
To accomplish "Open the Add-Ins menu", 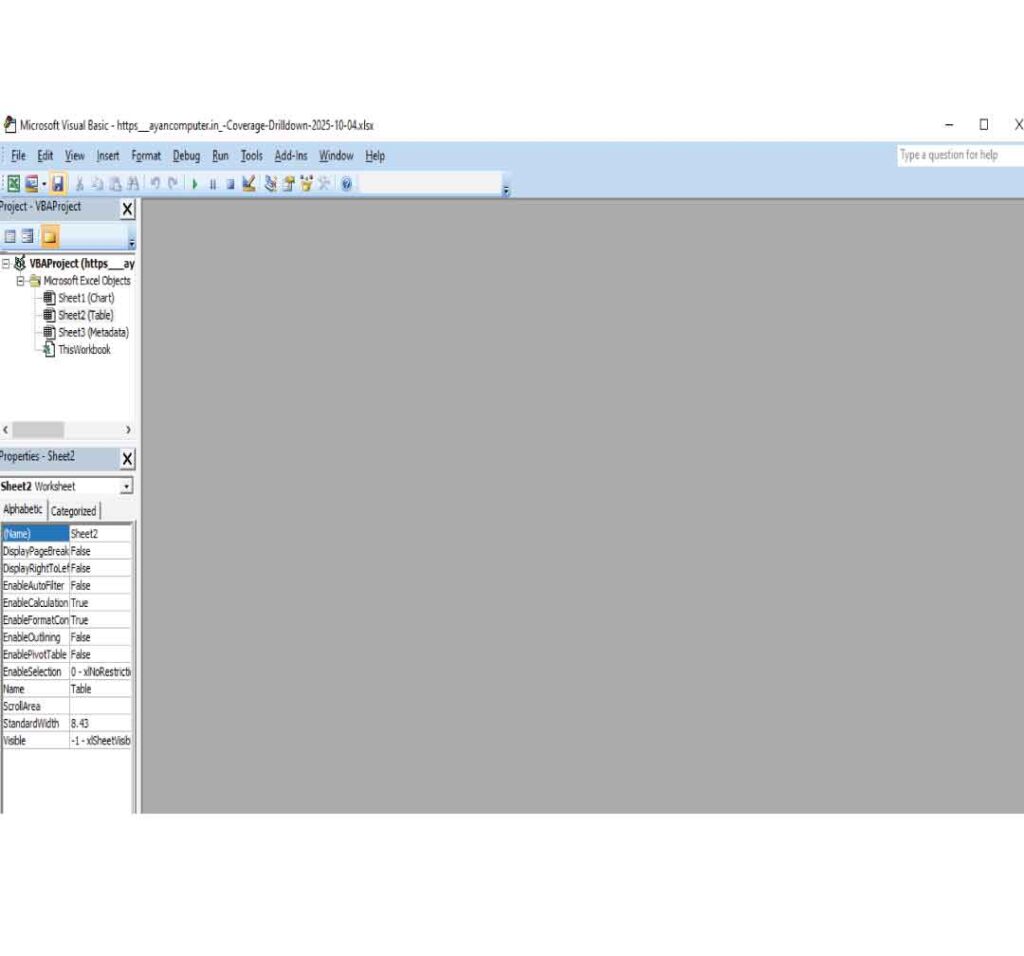I will coord(291,156).
